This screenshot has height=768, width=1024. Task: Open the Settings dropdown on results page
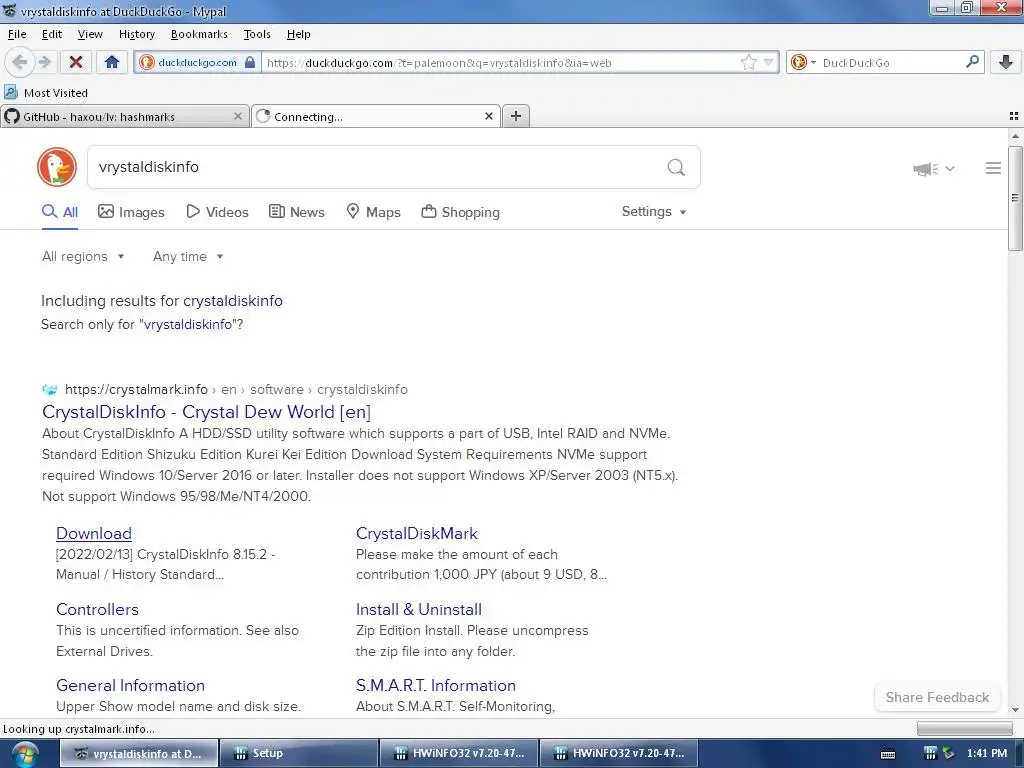[x=654, y=212]
